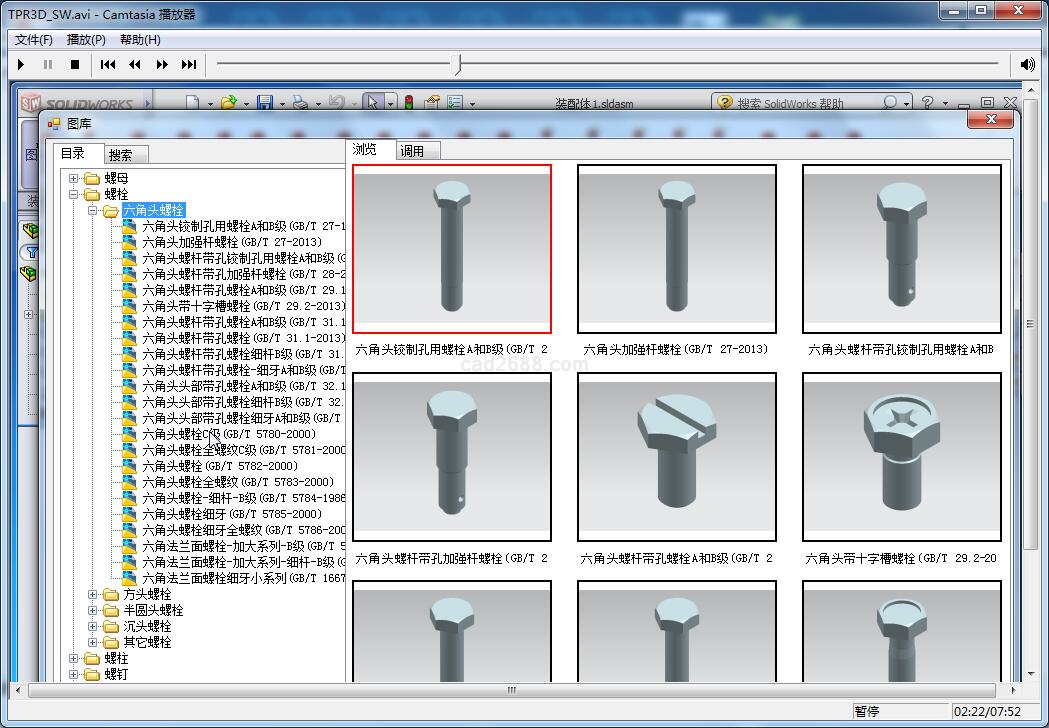The width and height of the screenshot is (1049, 728).
Task: Click the SolidWorks select cursor tool
Action: (372, 102)
